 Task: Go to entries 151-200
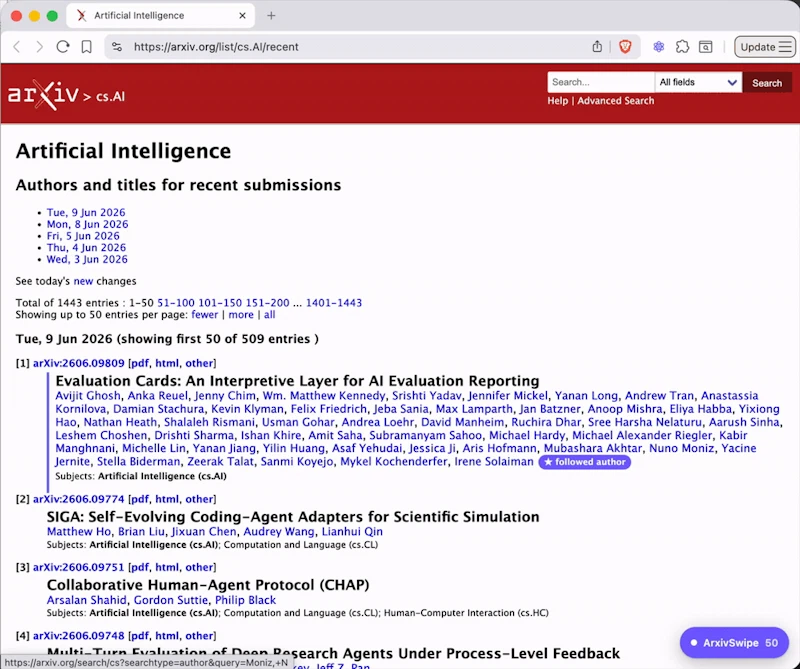[x=267, y=303]
